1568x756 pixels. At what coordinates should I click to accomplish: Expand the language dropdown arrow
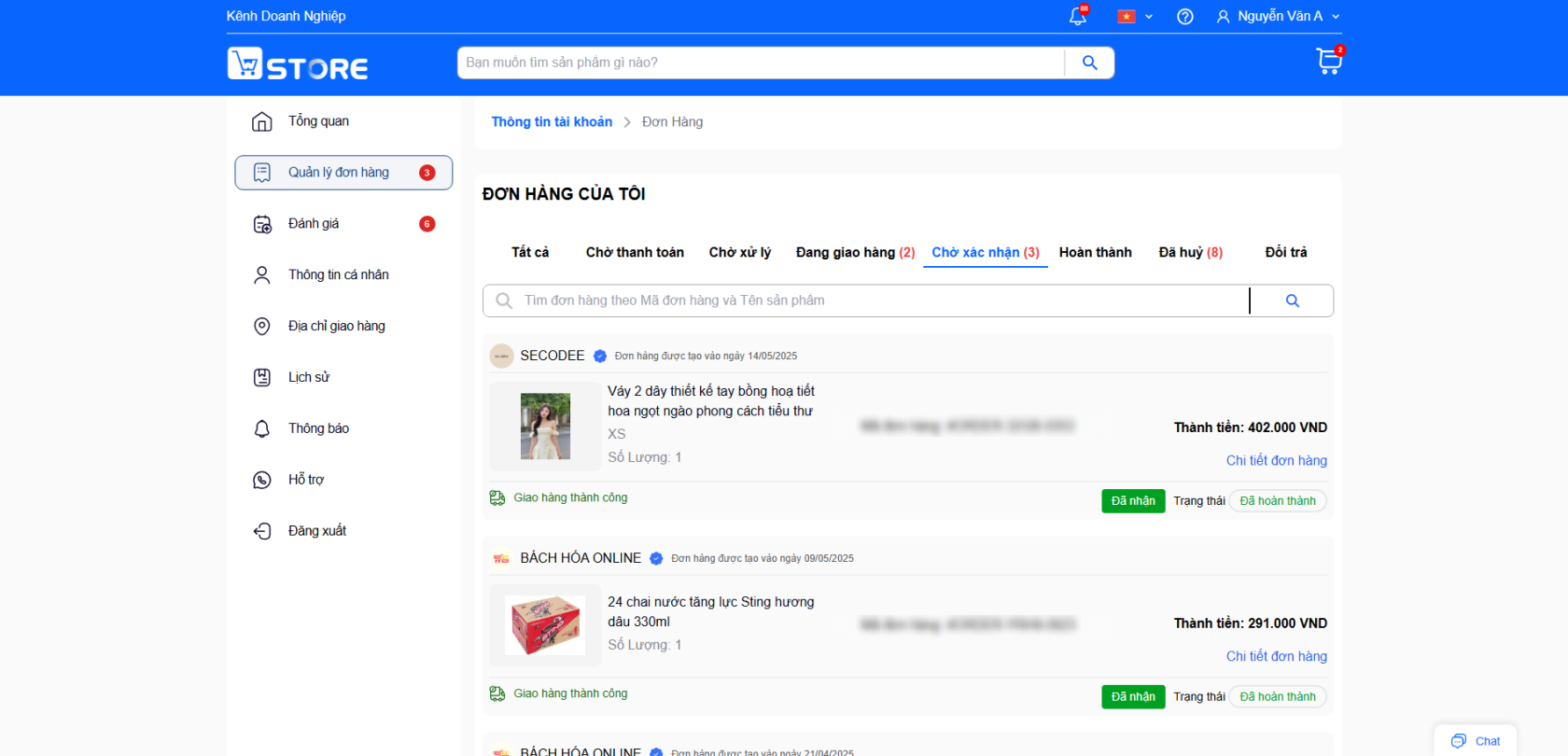coord(1149,17)
